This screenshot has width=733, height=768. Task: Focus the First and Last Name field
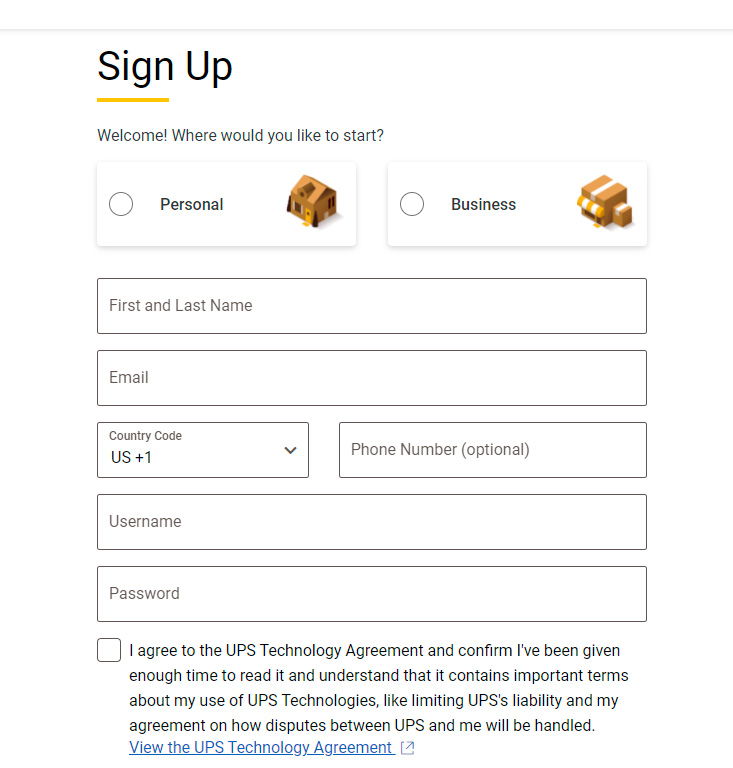372,306
